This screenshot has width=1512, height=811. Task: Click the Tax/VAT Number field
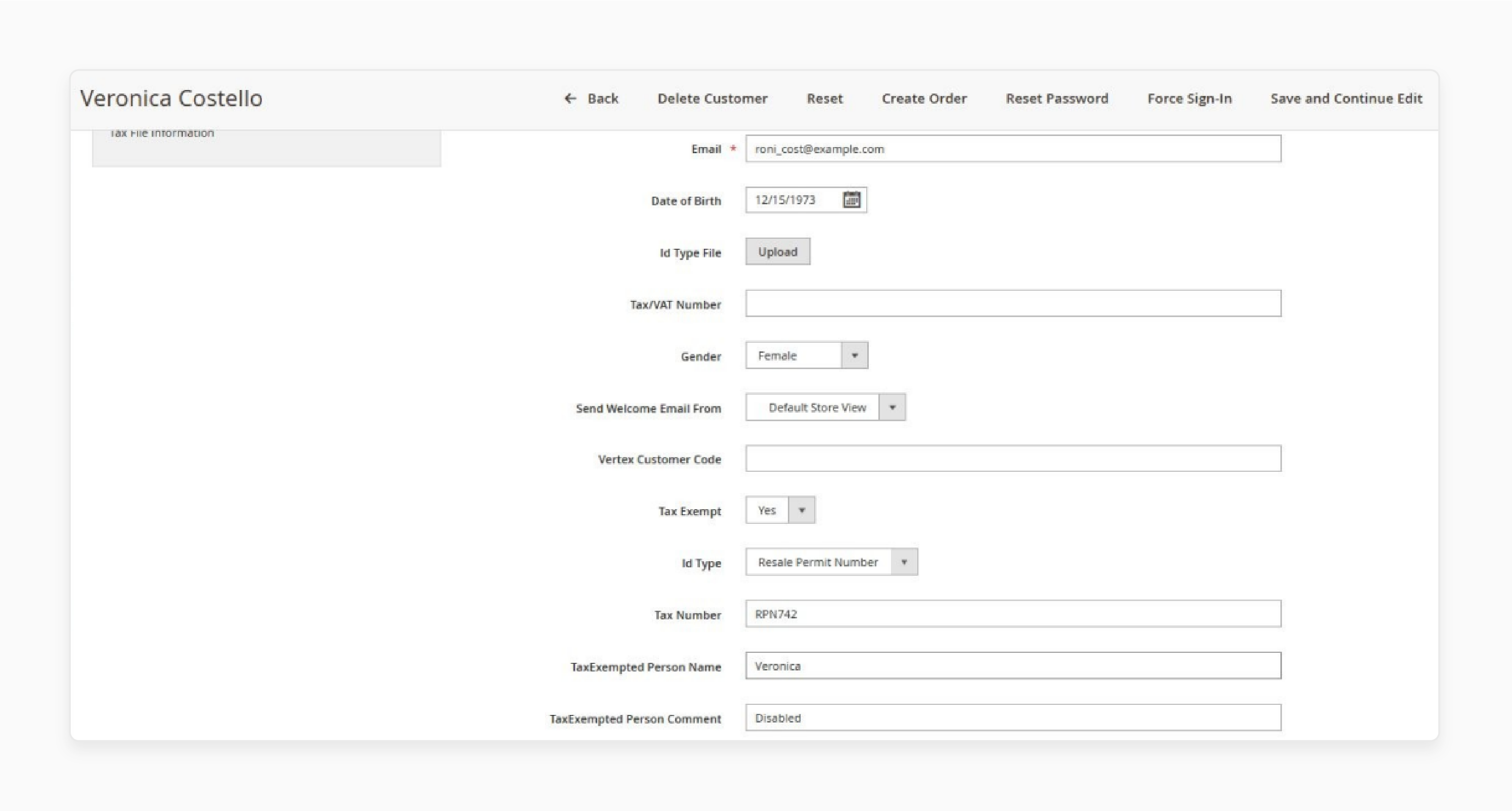pyautogui.click(x=1013, y=303)
